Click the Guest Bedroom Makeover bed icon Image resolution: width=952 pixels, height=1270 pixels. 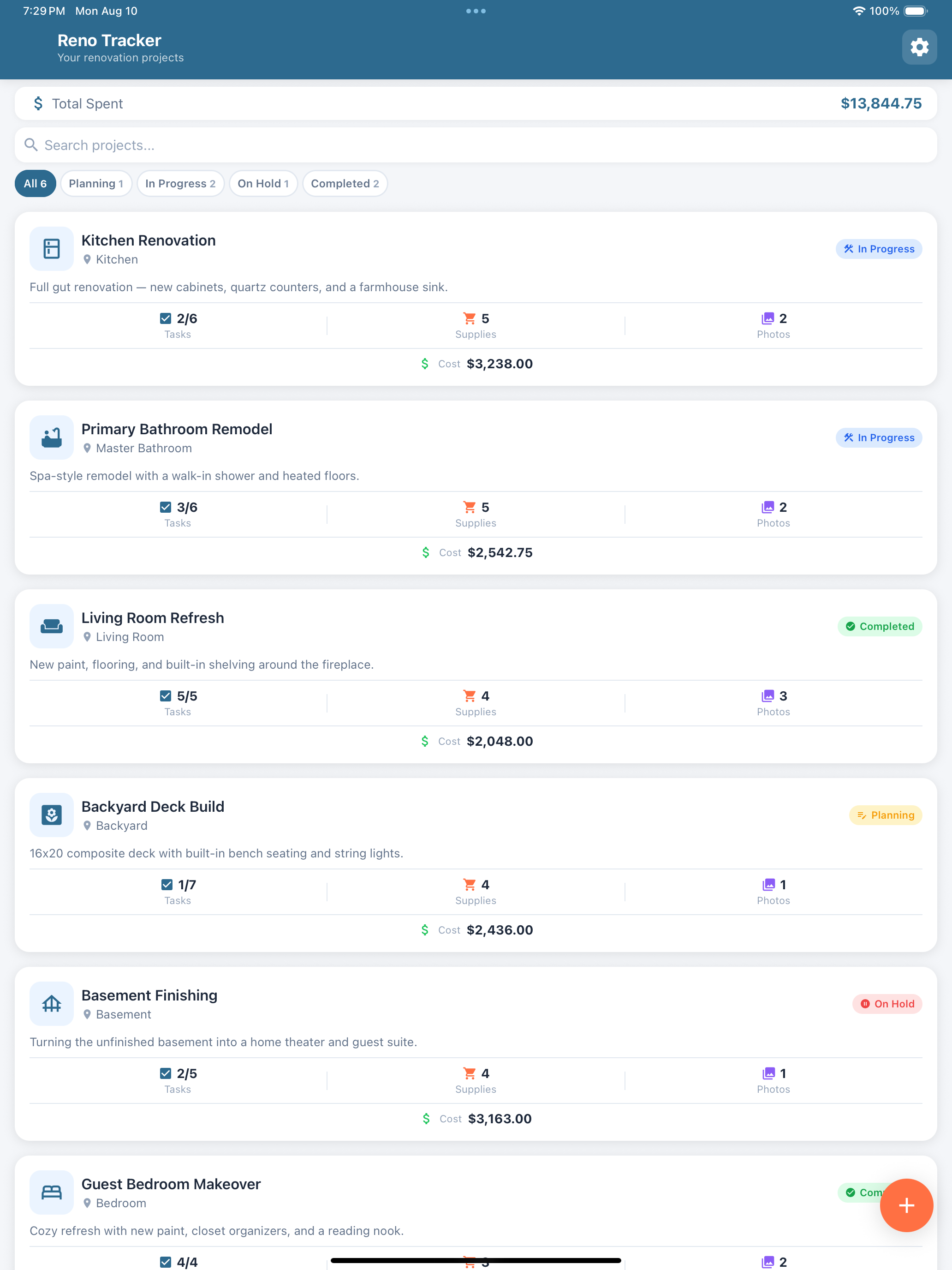[52, 1192]
